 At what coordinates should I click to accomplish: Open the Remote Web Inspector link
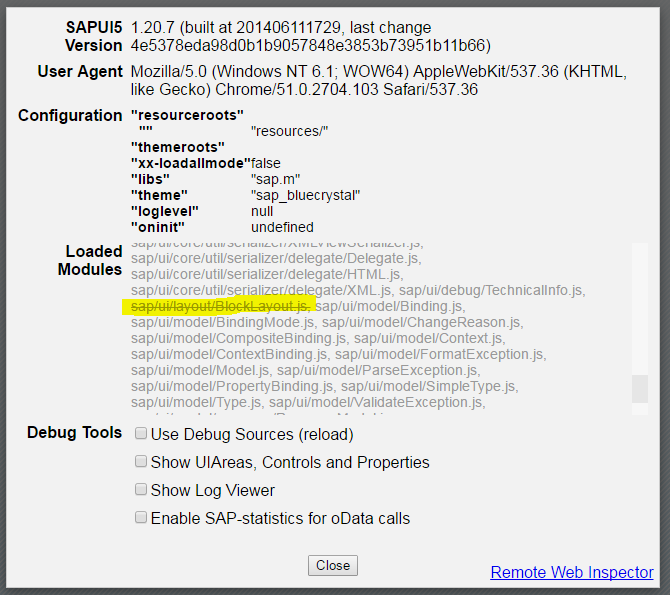(572, 572)
